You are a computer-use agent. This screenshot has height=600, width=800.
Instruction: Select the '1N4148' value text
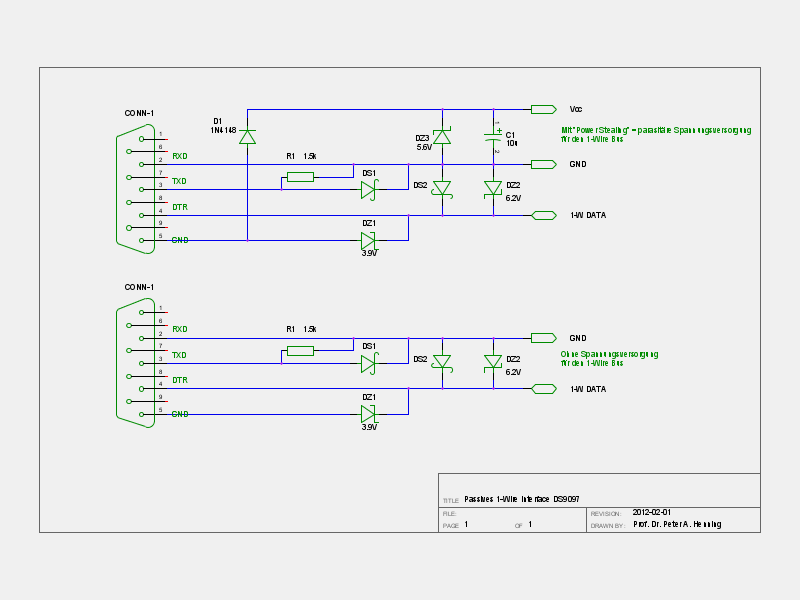tap(223, 130)
